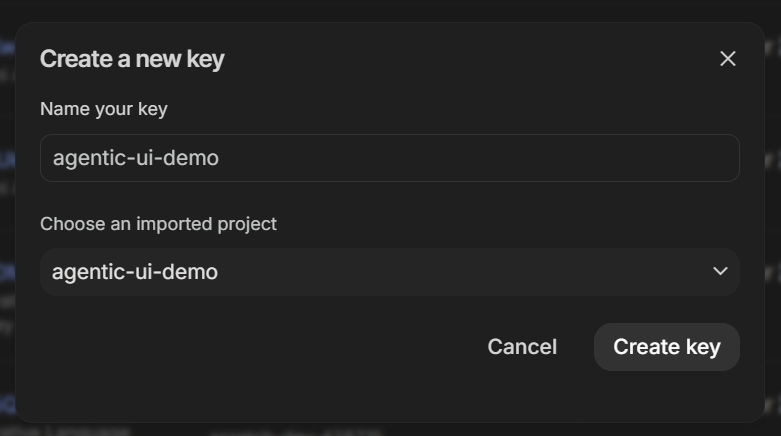Click the Create key button
The image size is (781, 436).
click(x=666, y=347)
